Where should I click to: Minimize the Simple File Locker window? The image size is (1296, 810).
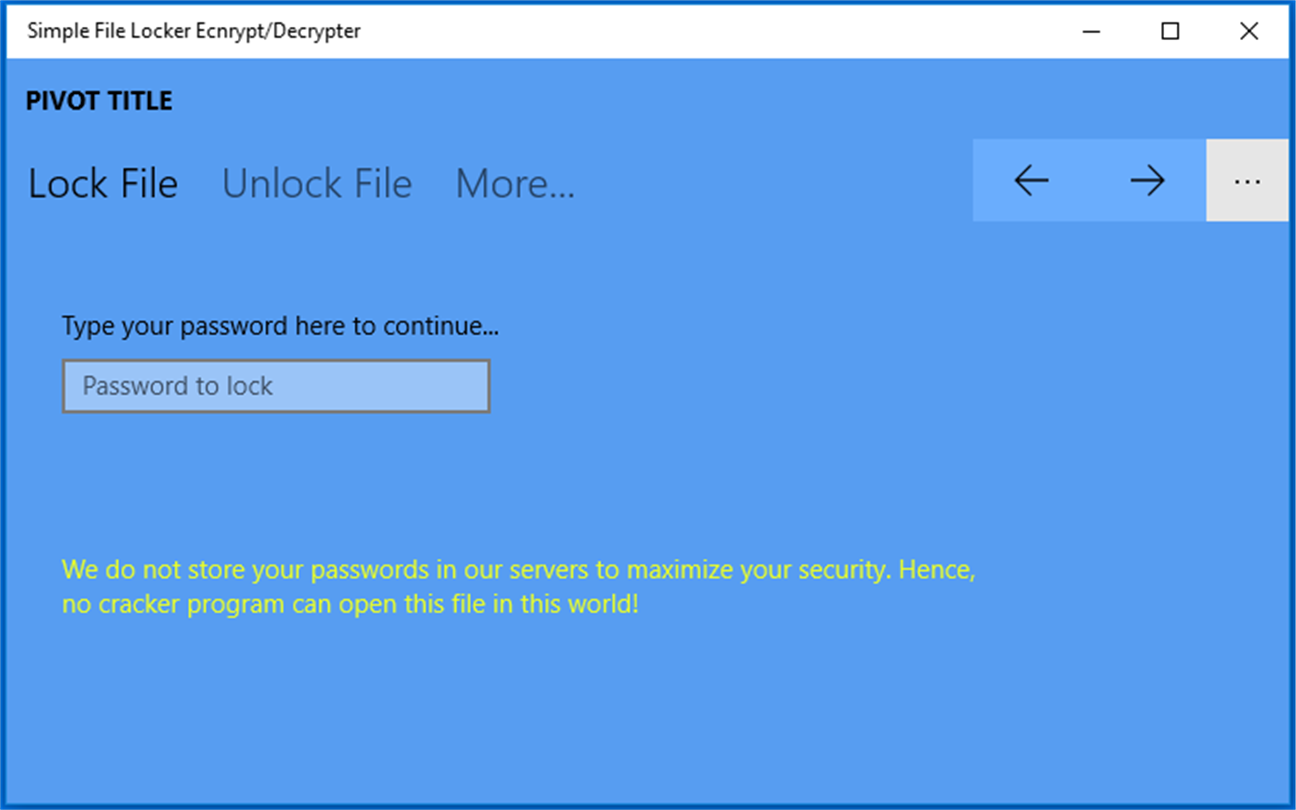pos(1092,31)
